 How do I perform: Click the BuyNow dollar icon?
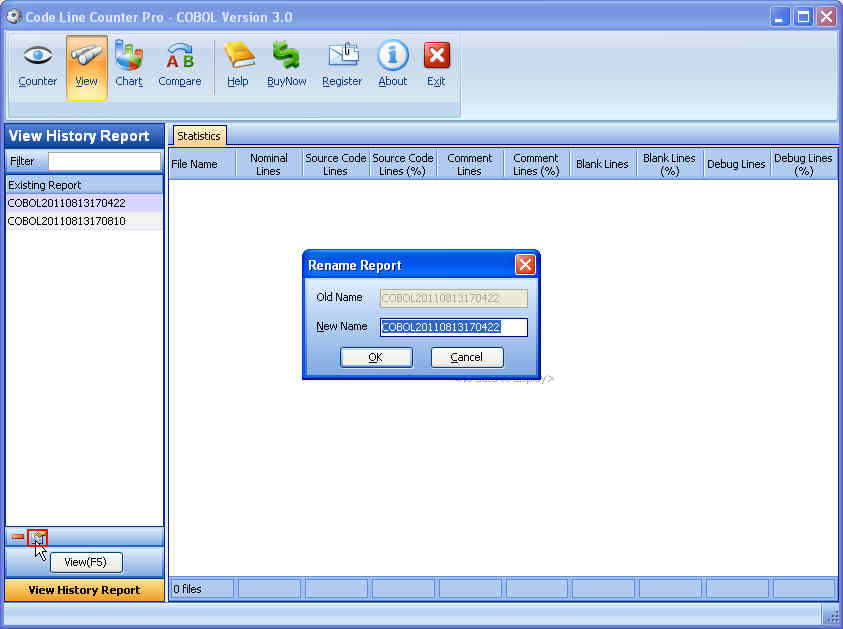click(x=286, y=63)
